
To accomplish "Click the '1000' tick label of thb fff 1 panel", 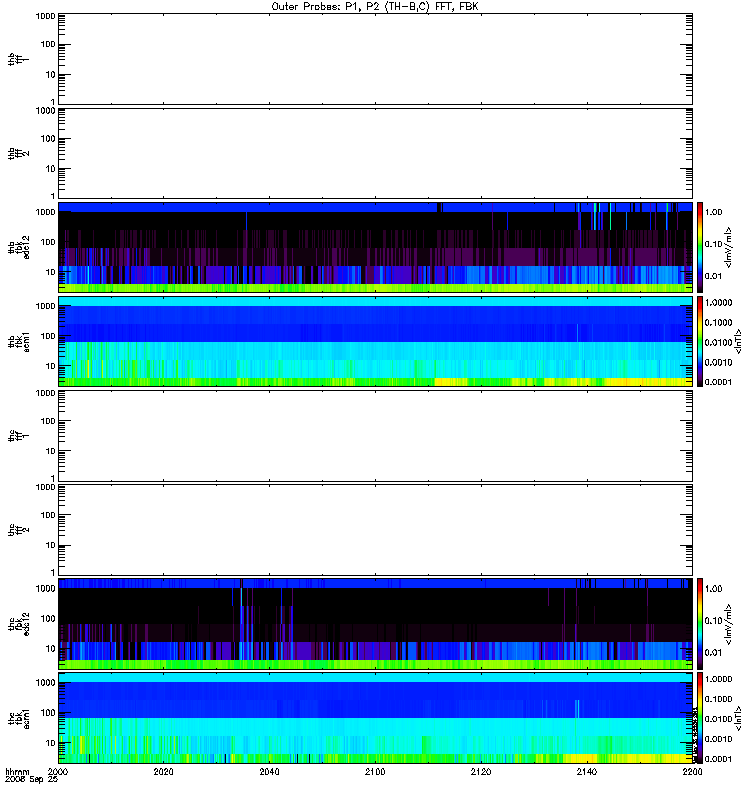I will point(45,16).
